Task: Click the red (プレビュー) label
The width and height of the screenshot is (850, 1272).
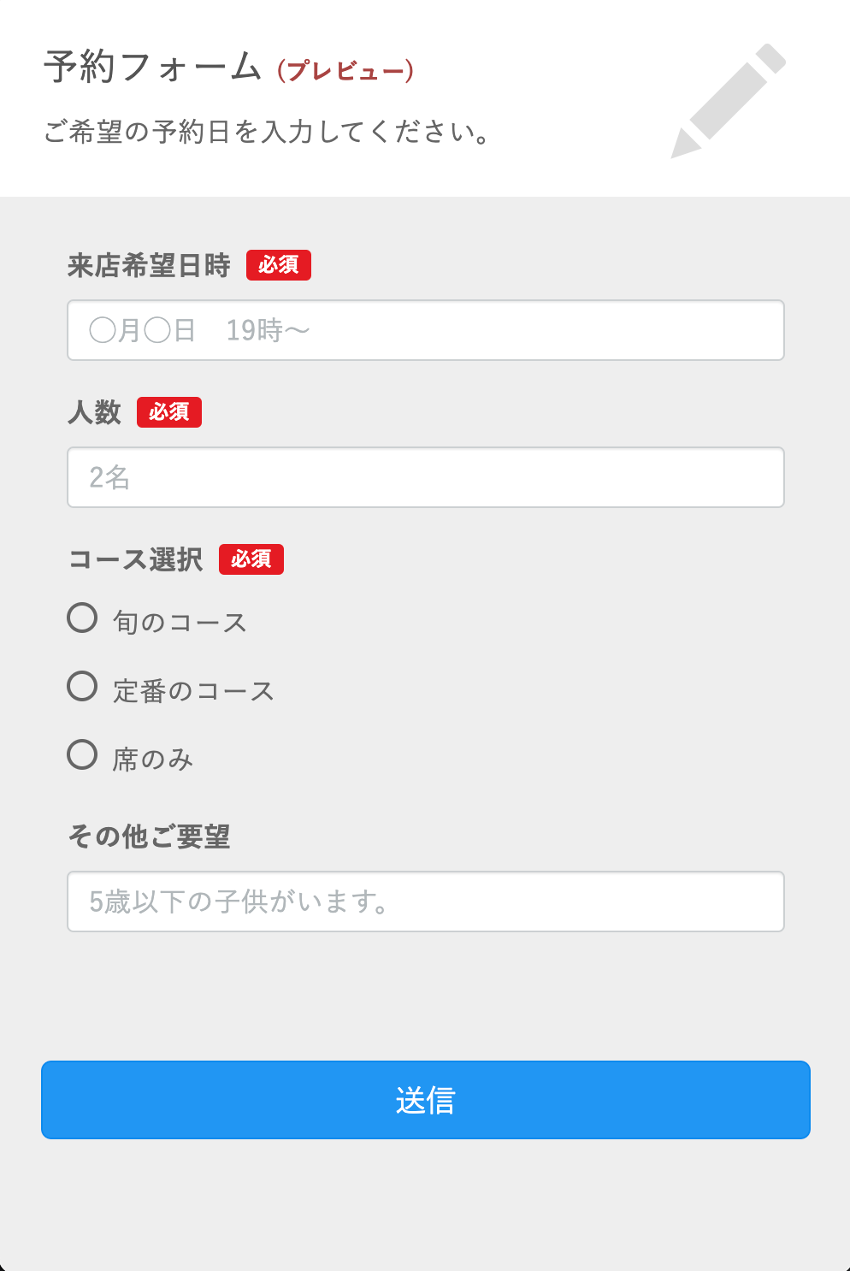Action: [x=346, y=71]
